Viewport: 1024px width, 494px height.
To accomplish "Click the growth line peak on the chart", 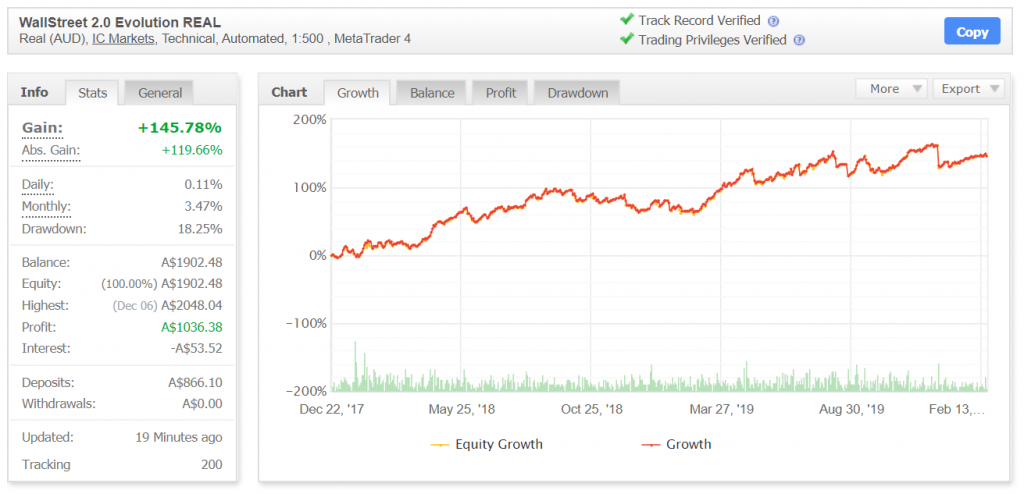I will coord(936,145).
